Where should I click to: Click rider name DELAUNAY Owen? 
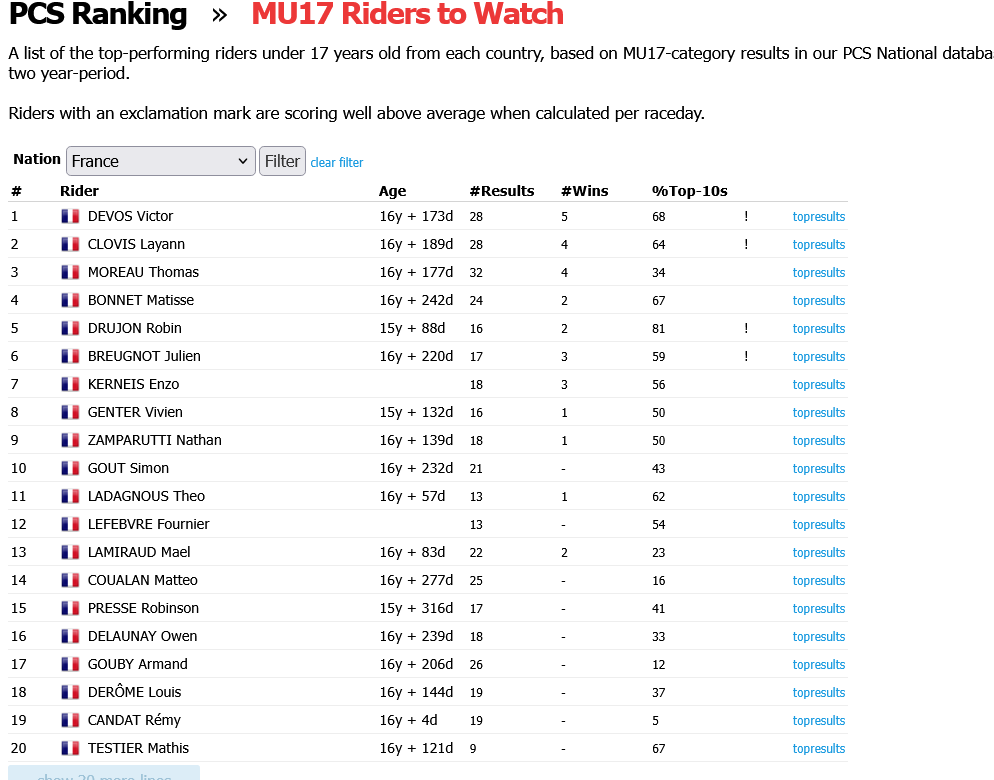(x=143, y=636)
